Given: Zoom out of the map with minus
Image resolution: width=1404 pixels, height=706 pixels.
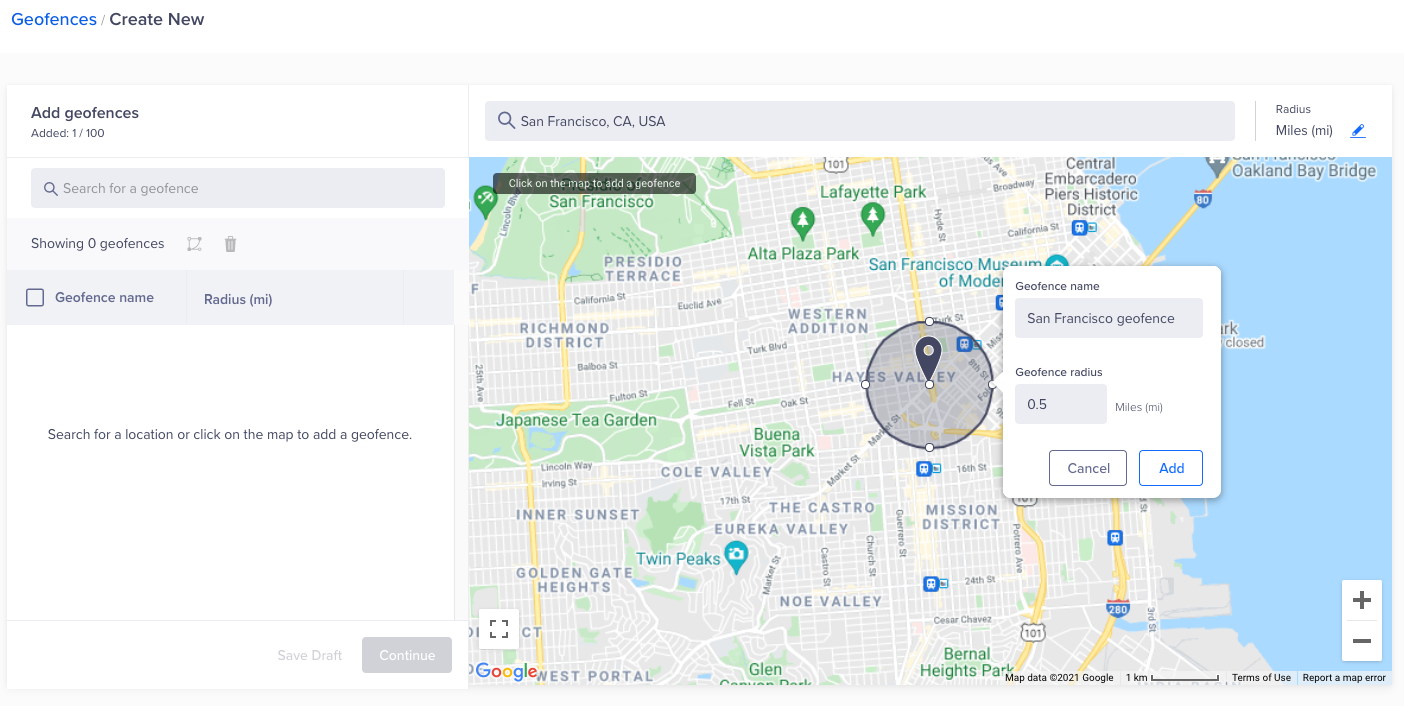Looking at the screenshot, I should [1361, 641].
